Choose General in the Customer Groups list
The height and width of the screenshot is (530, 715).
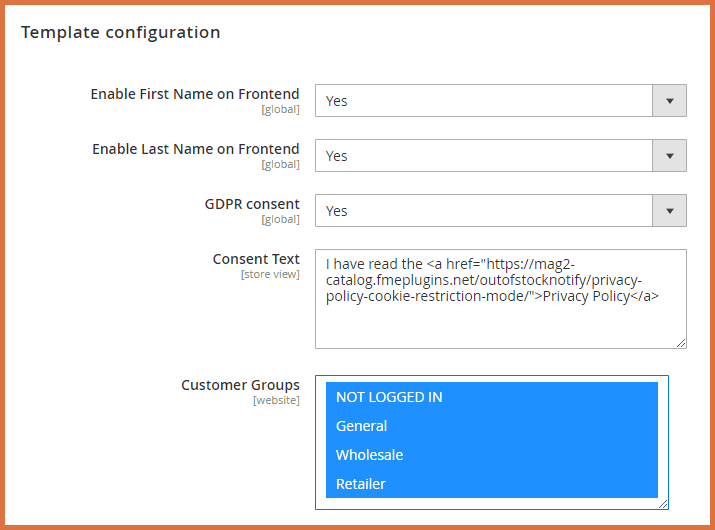click(491, 426)
